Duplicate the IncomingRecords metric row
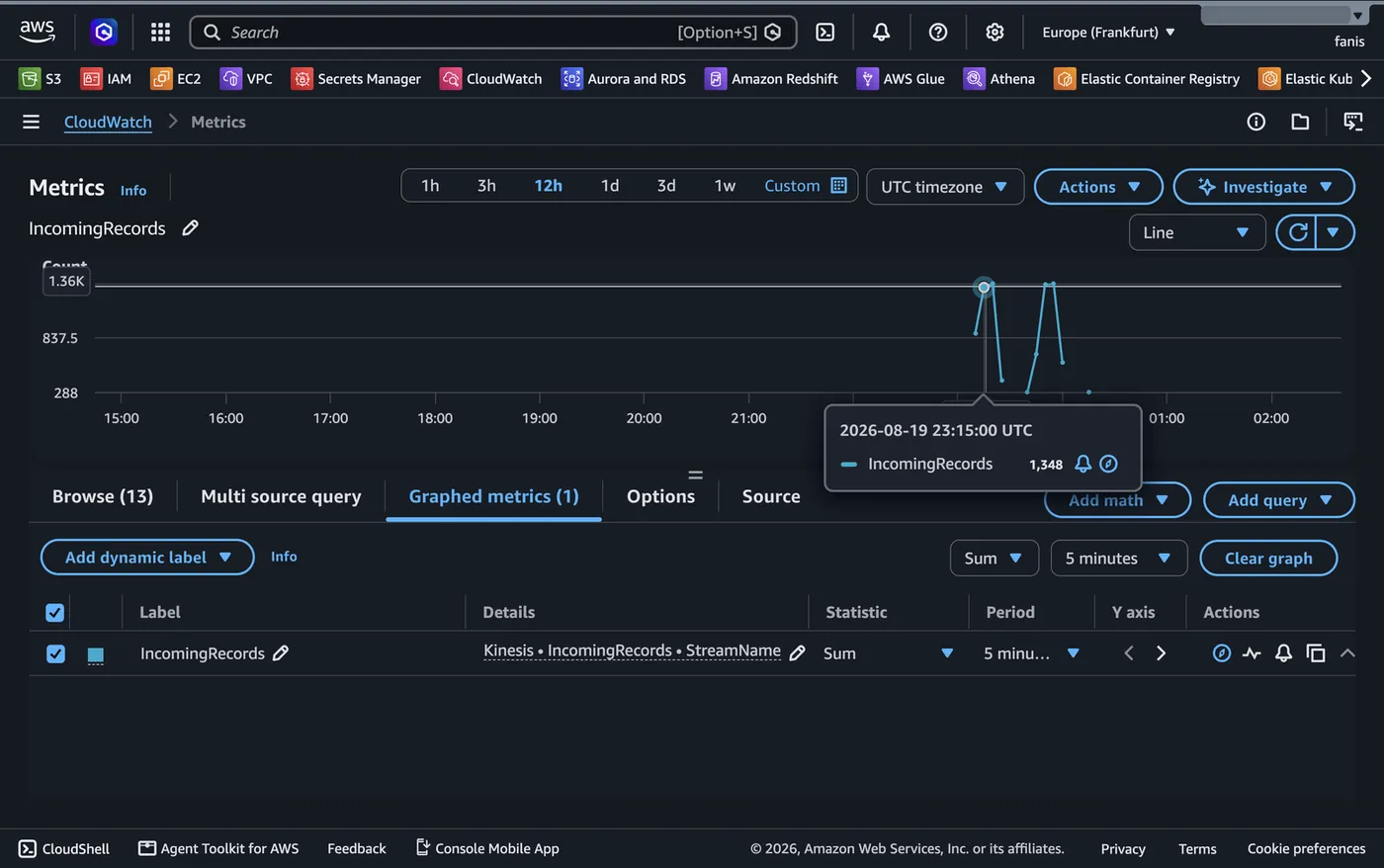The height and width of the screenshot is (868, 1384). click(x=1315, y=653)
